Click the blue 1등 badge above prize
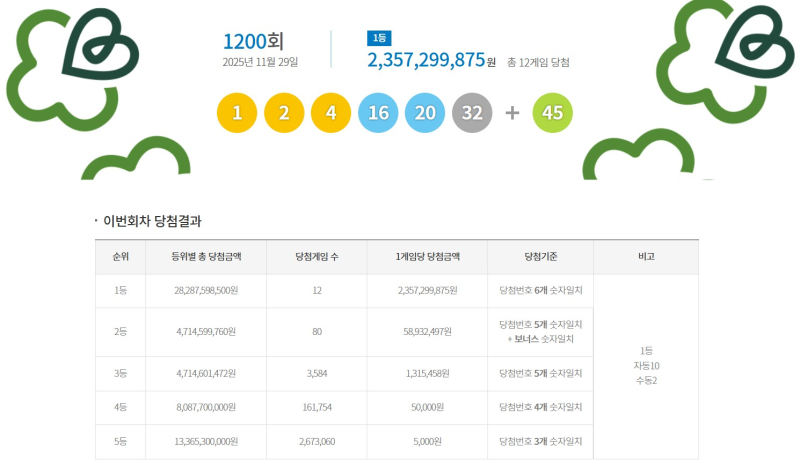Viewport: 800px width, 469px height. click(x=379, y=38)
